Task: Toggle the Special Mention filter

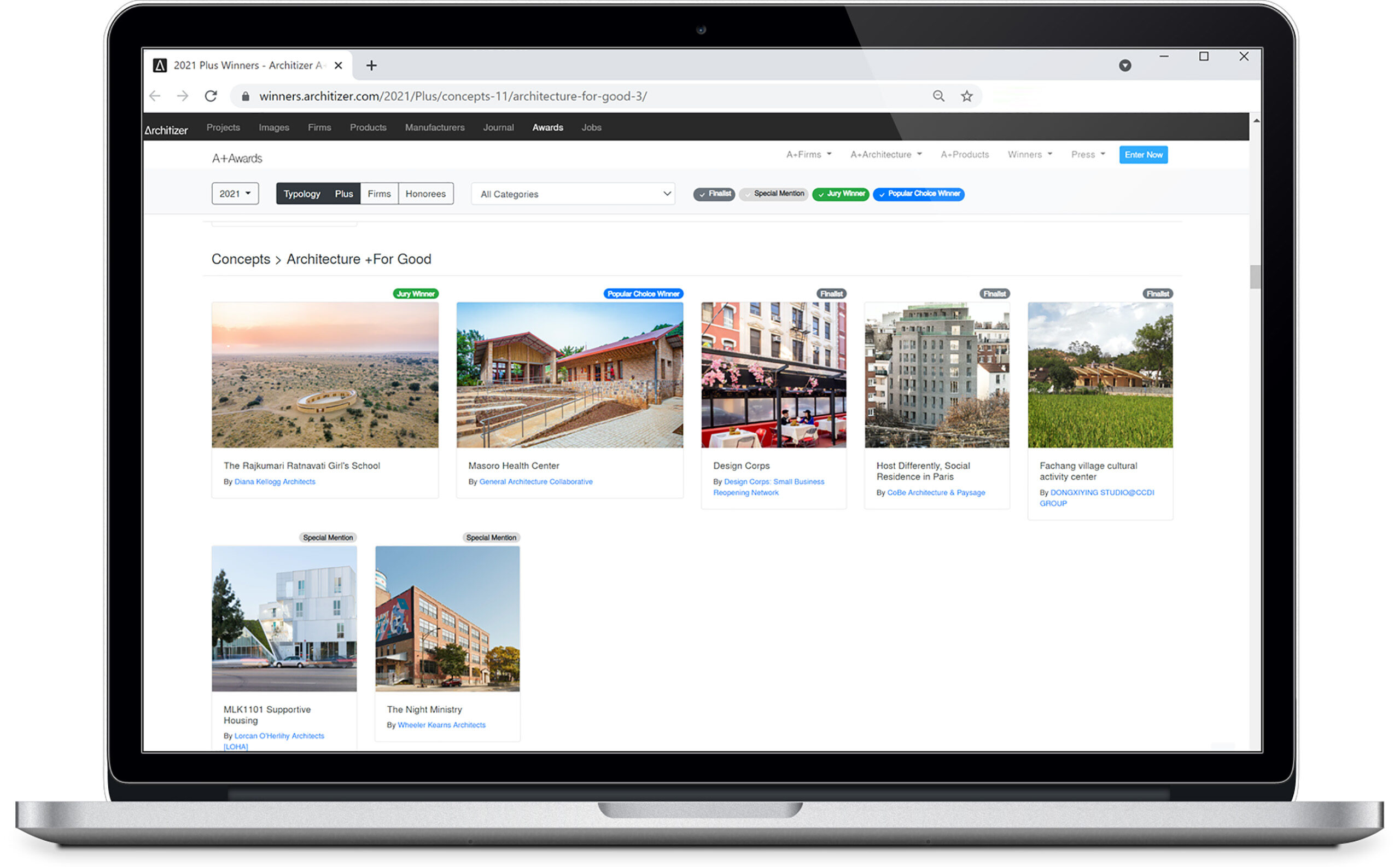Action: pyautogui.click(x=773, y=194)
